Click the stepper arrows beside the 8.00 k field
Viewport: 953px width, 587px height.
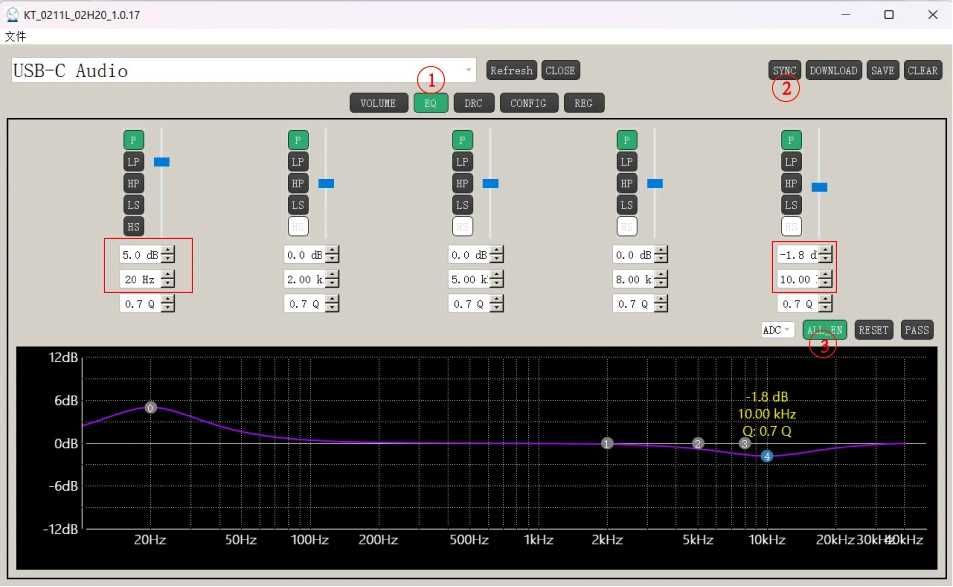(661, 280)
